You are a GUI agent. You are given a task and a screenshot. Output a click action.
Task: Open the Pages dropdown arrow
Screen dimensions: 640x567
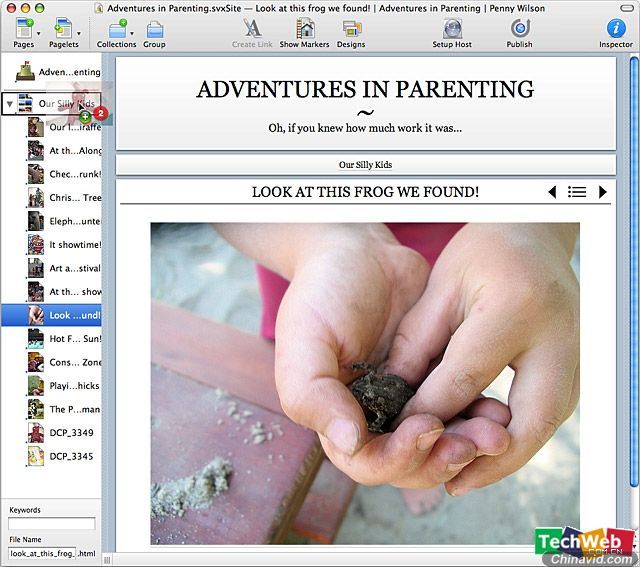[39, 33]
